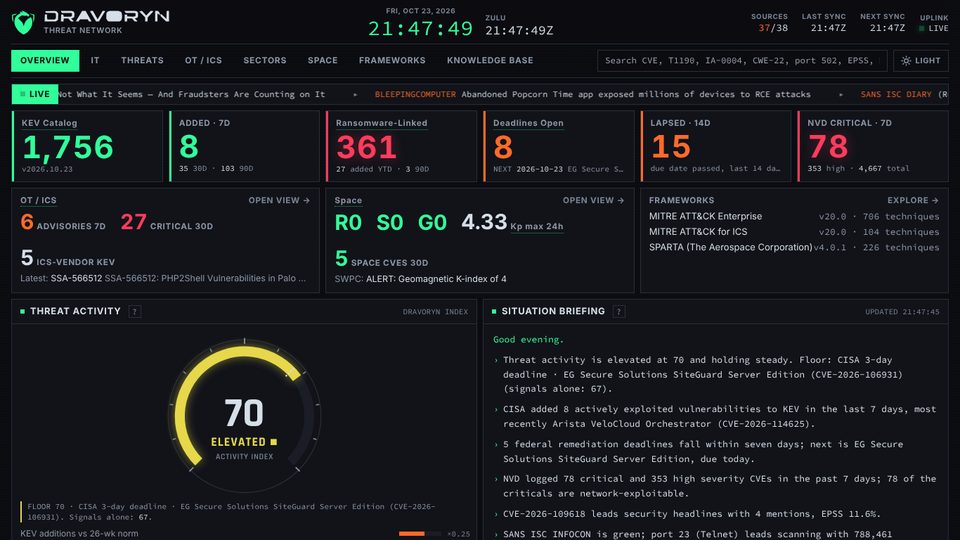Click the S0 space weather indicator

click(390, 223)
